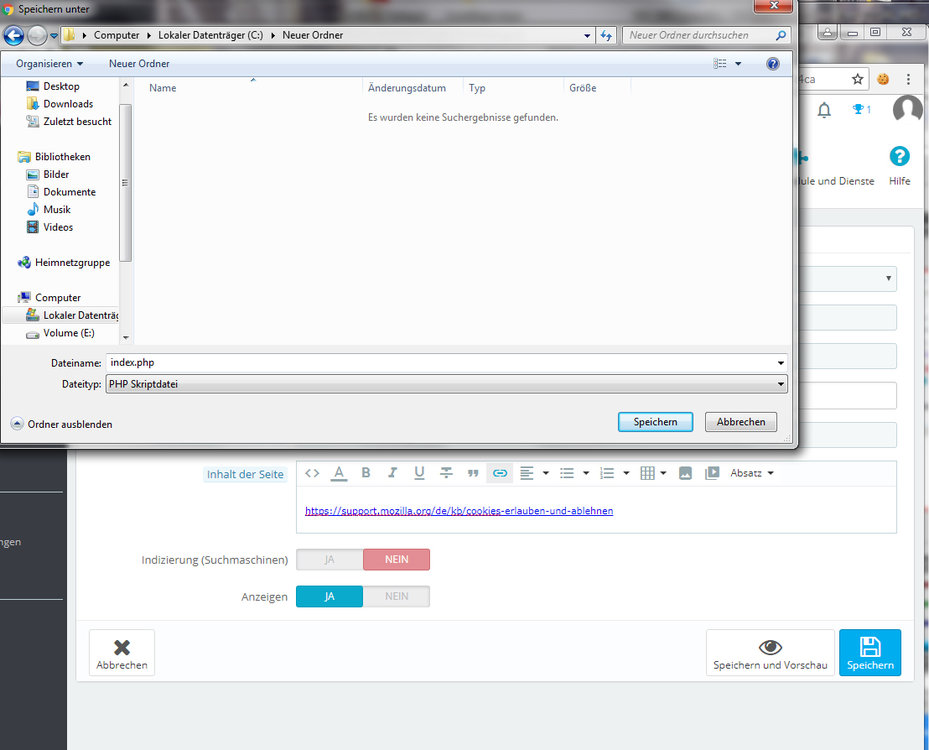
Task: Set Indizierung to NEIN
Action: (396, 559)
